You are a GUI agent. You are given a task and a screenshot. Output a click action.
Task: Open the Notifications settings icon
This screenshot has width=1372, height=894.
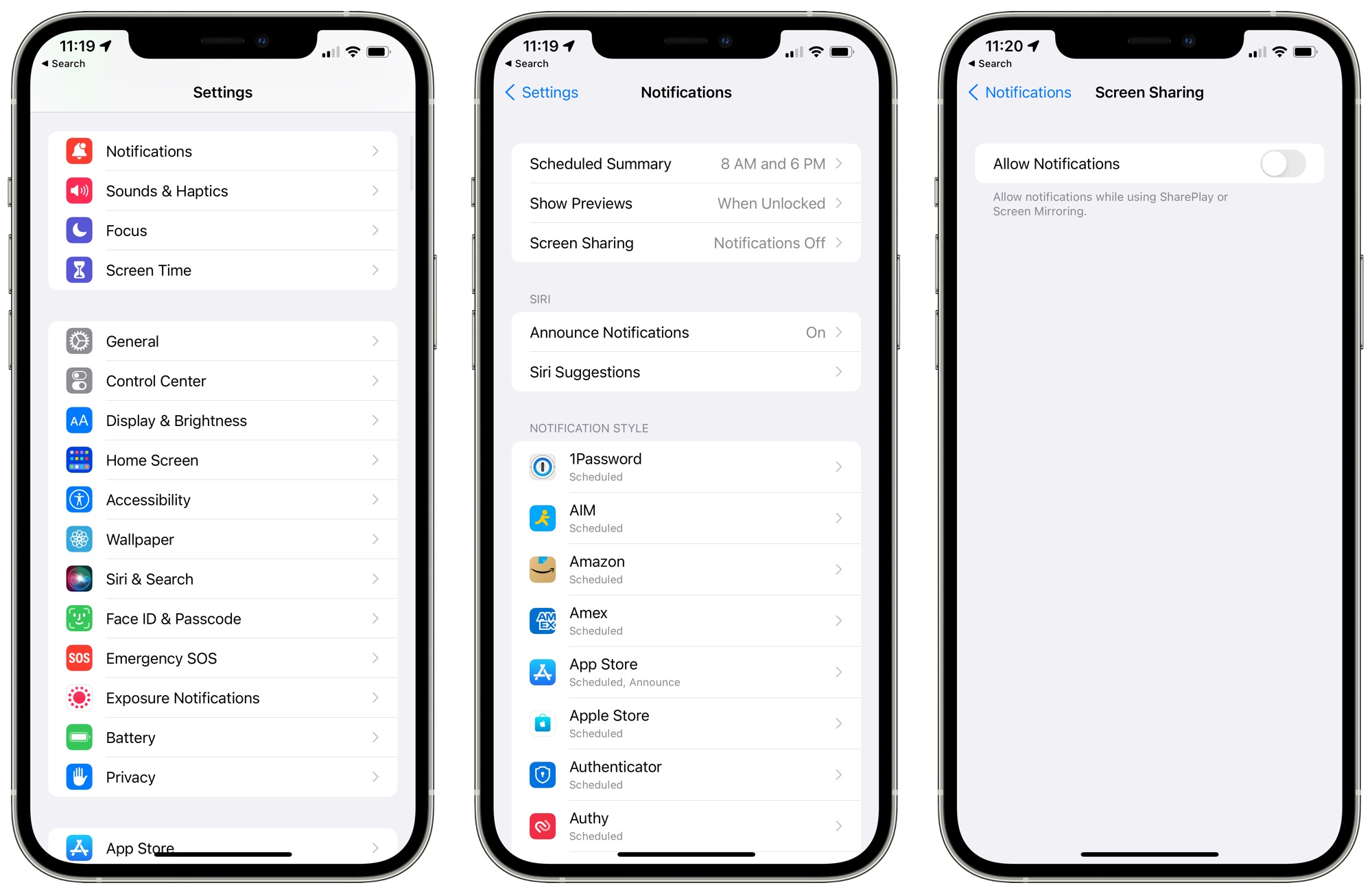80,151
